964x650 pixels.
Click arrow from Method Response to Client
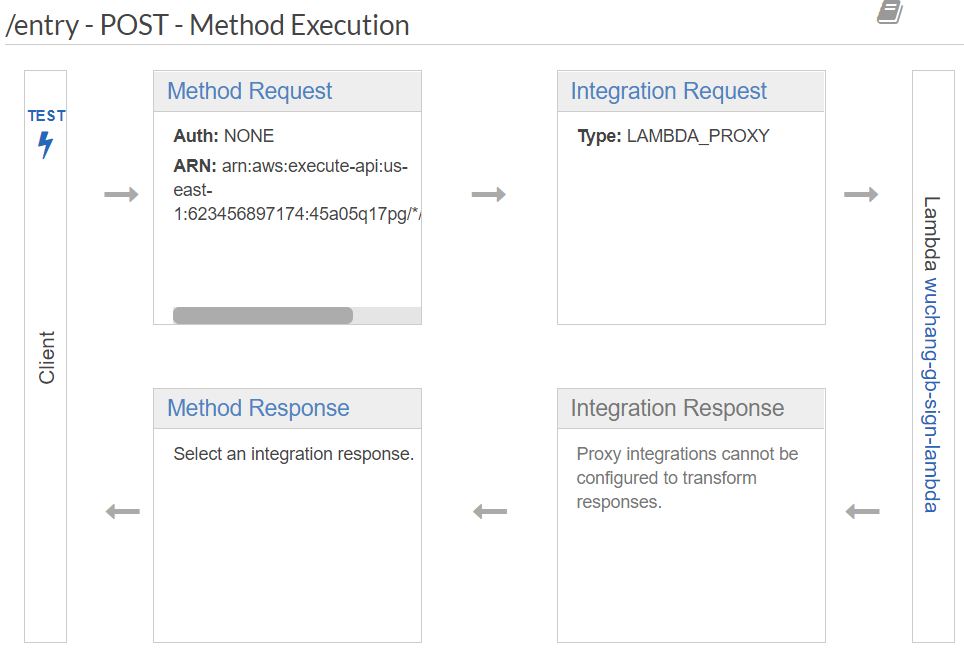(122, 512)
